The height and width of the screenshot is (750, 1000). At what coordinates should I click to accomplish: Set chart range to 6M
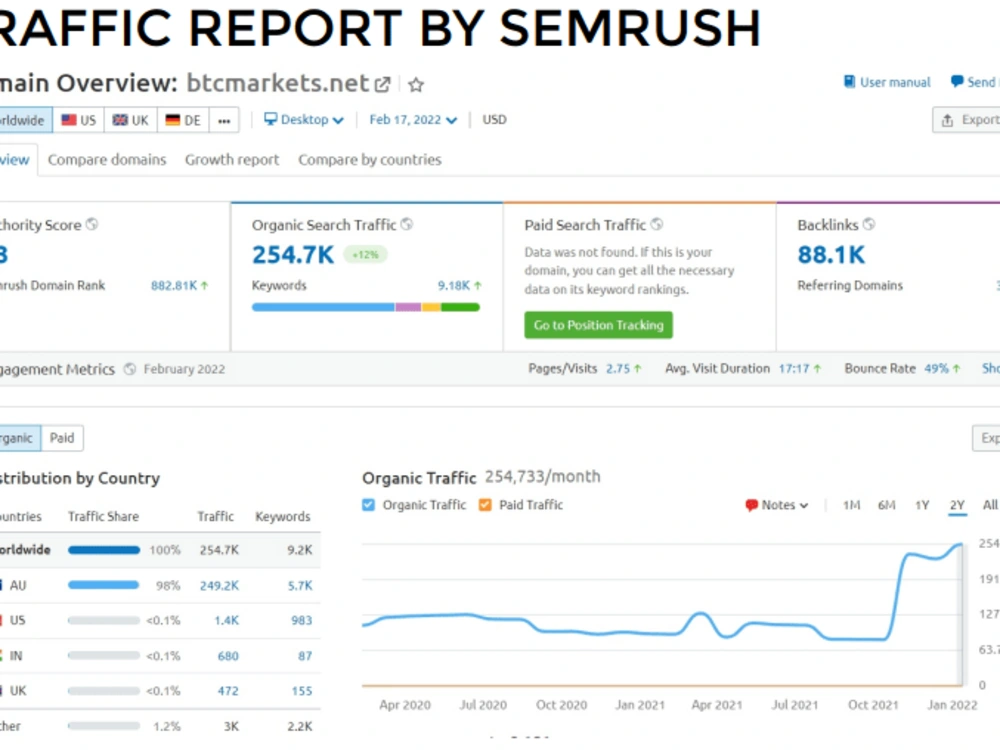tap(886, 505)
